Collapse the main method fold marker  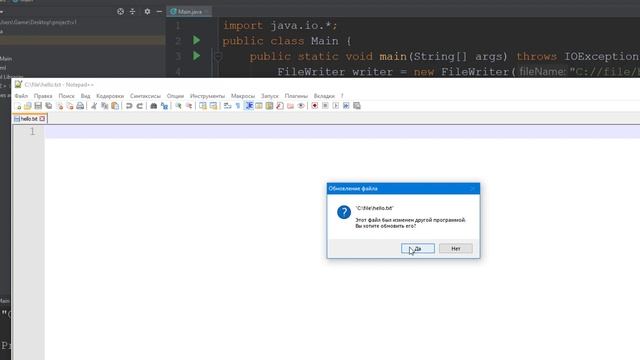[x=218, y=56]
